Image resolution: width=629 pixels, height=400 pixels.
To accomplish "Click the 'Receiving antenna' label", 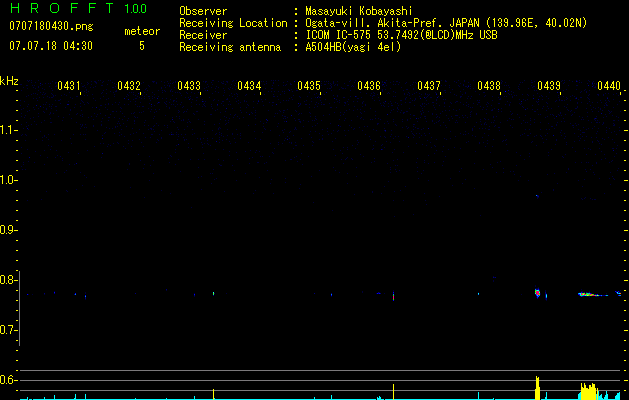I will pos(230,47).
